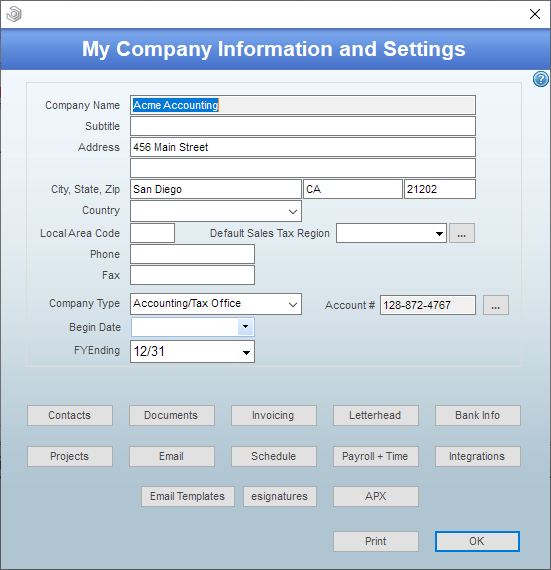
Task: Open the Projects settings
Action: [x=70, y=457]
